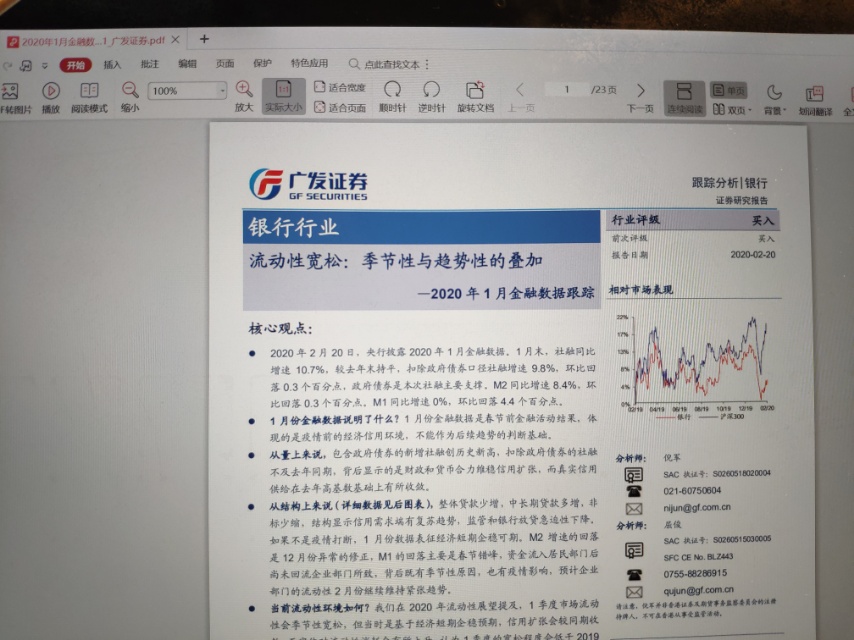Click the 点此查找文本 search box
The width and height of the screenshot is (854, 640).
pos(385,64)
